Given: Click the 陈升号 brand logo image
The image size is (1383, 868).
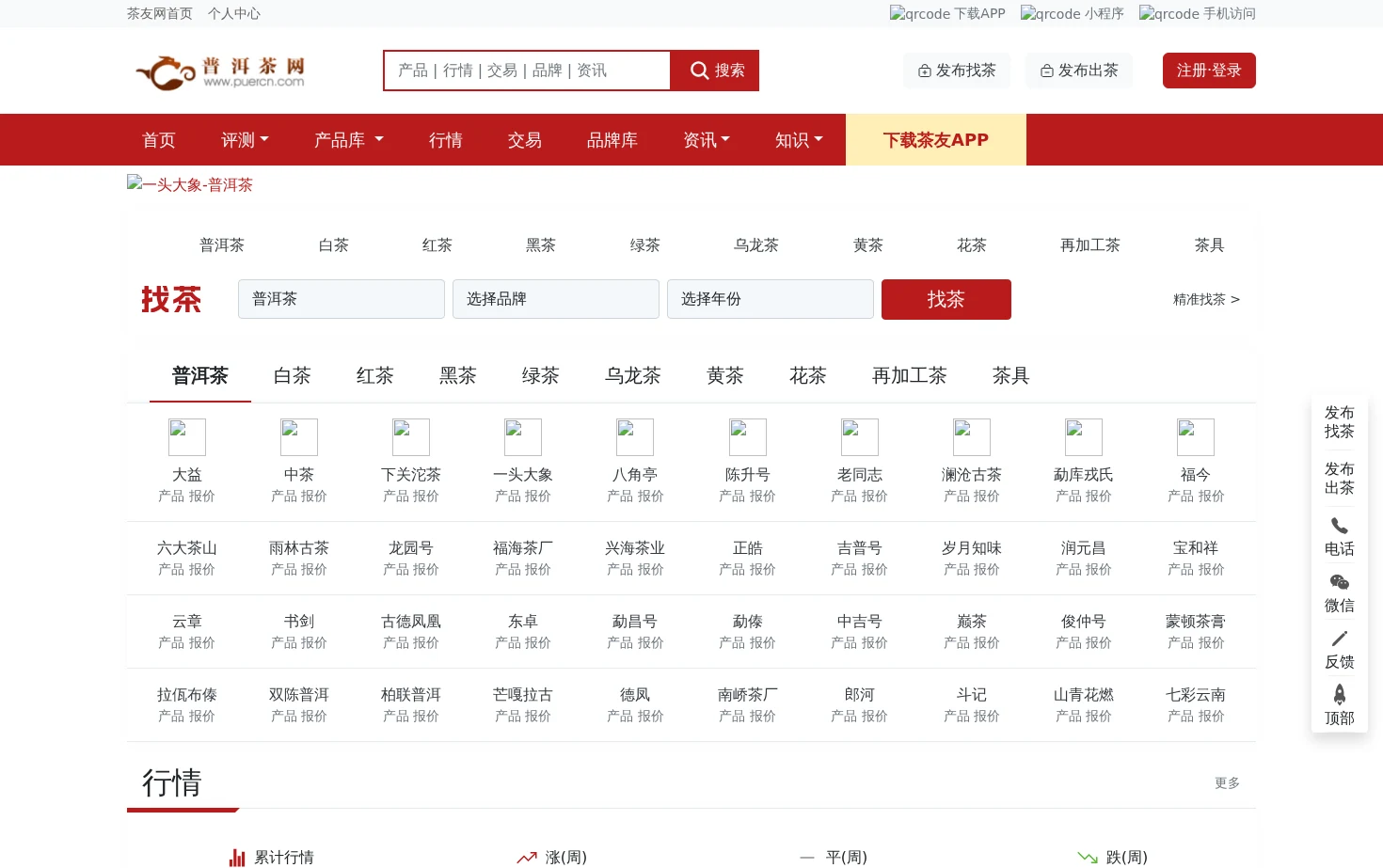Looking at the screenshot, I should point(748,437).
